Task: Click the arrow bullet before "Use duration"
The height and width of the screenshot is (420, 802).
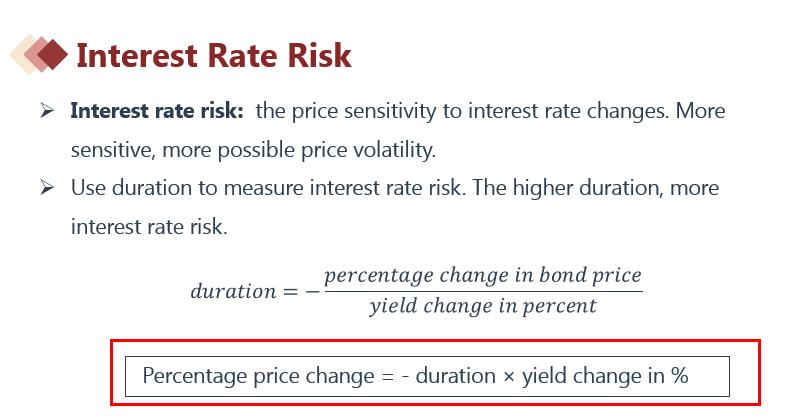Action: click(x=47, y=188)
